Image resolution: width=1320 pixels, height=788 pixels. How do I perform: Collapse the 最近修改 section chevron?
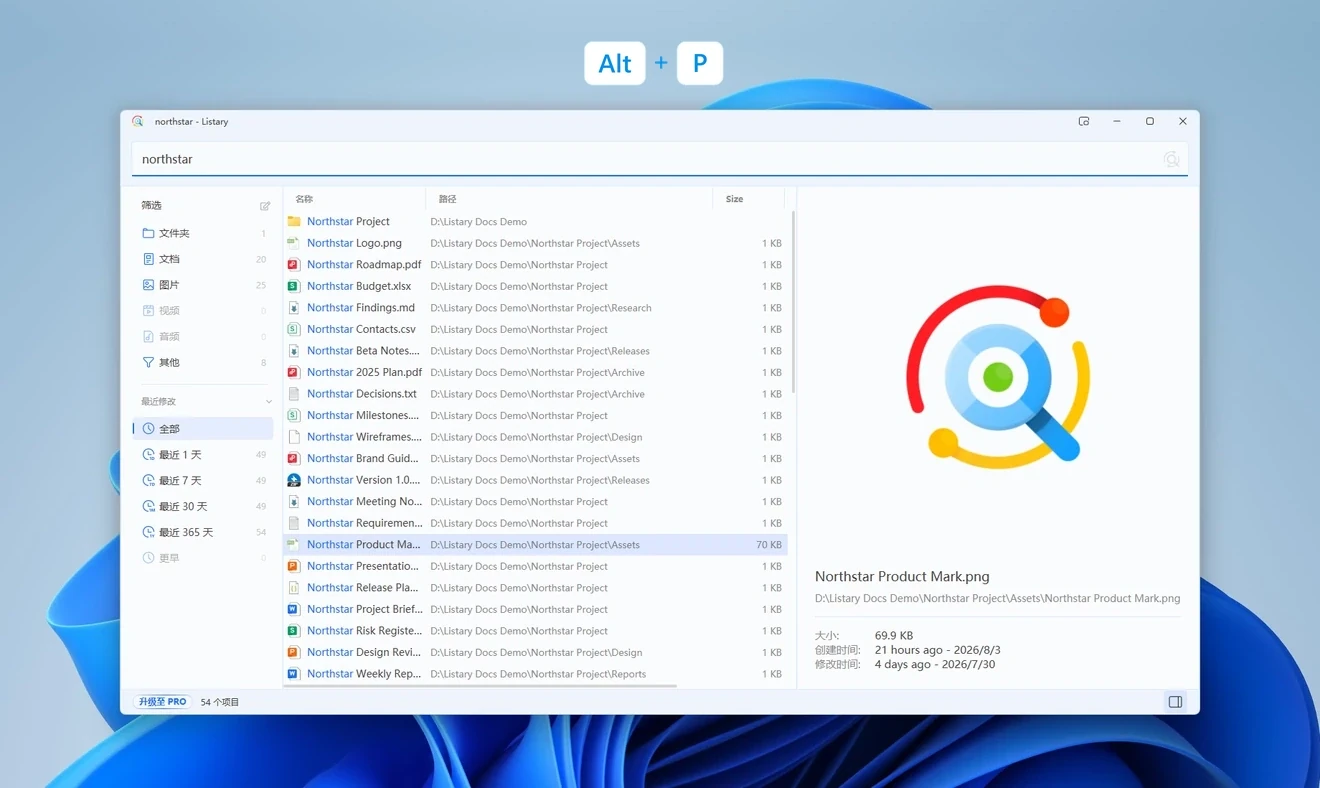click(x=268, y=402)
